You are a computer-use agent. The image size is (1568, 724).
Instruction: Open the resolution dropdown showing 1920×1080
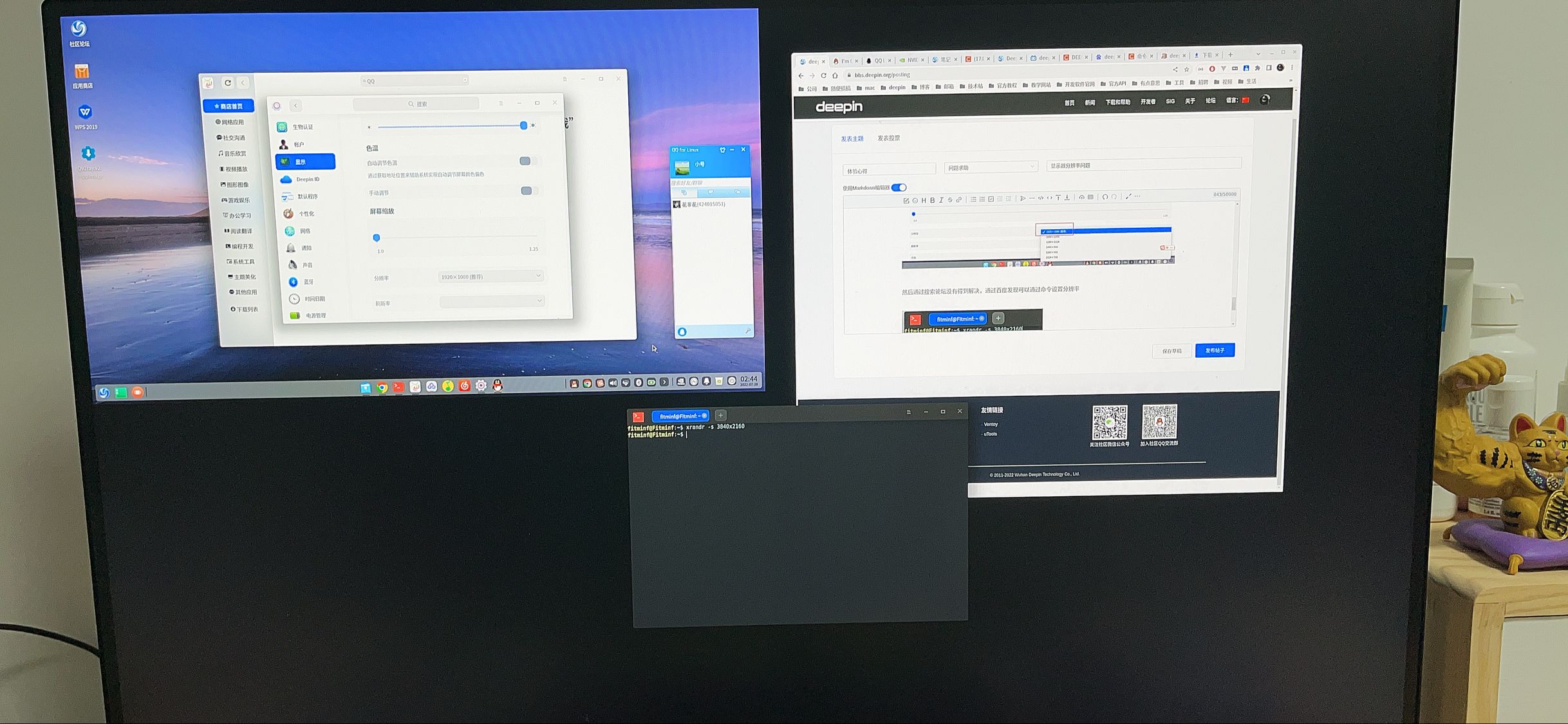click(x=491, y=276)
